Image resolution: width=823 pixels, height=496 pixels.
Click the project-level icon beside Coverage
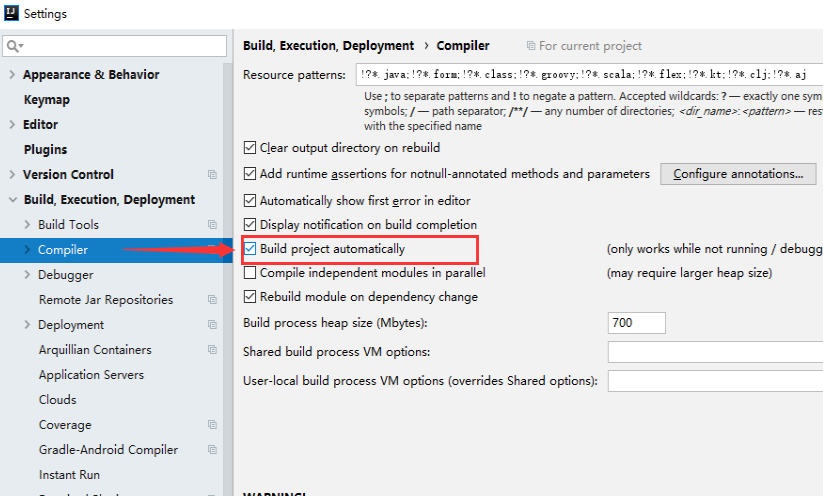point(212,425)
